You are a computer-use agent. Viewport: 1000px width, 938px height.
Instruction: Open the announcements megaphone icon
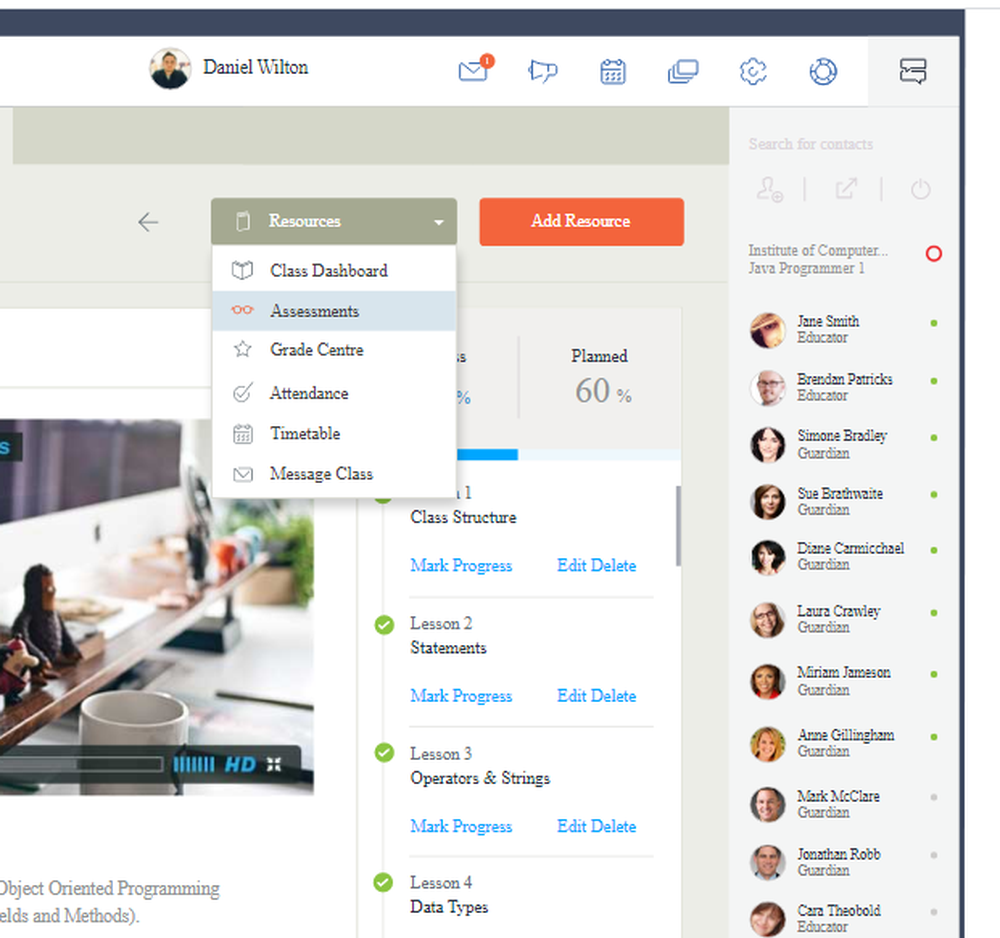543,71
